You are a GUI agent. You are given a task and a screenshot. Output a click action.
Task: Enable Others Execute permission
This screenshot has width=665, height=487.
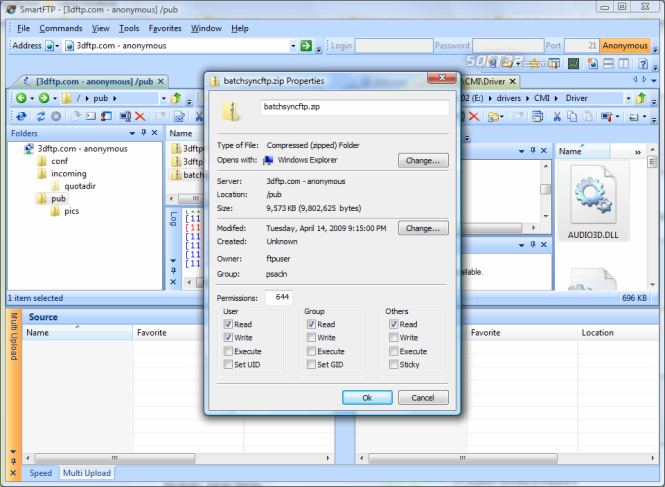tap(394, 351)
